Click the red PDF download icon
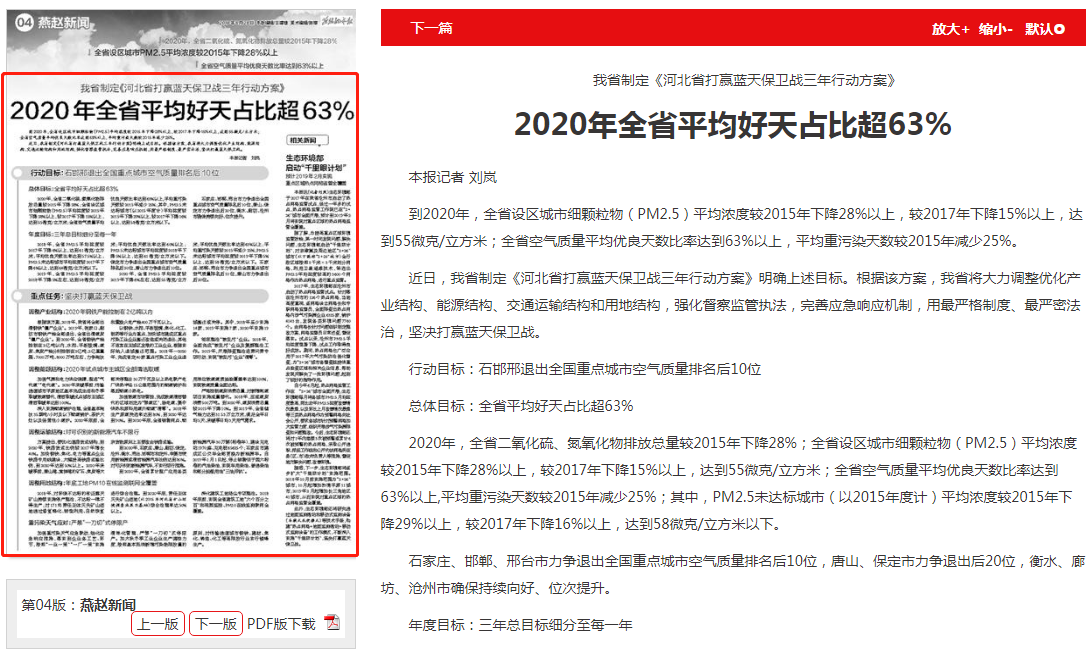The image size is (1089, 650). [x=332, y=624]
